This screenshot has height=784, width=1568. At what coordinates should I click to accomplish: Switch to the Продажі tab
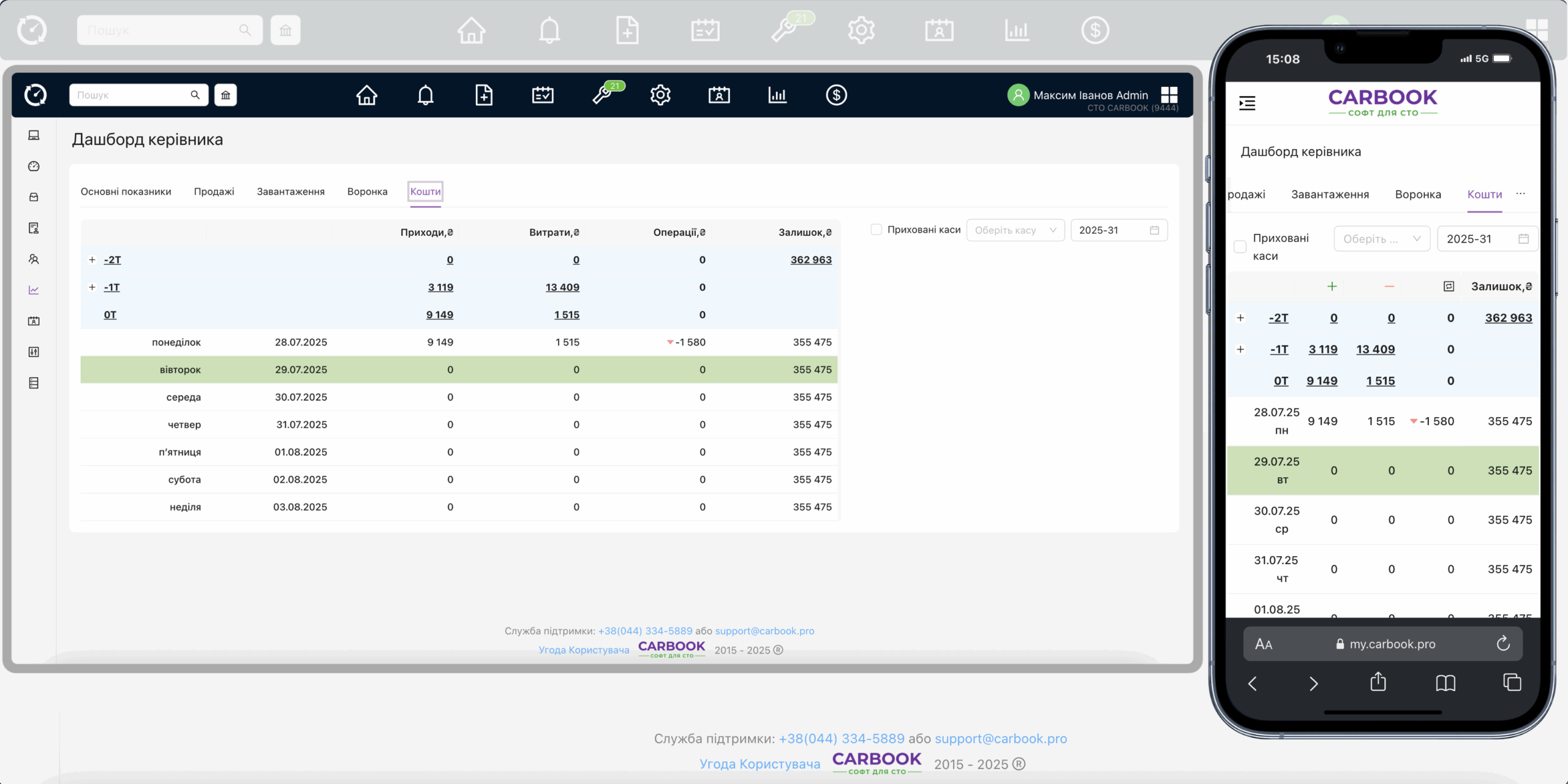[x=214, y=192]
